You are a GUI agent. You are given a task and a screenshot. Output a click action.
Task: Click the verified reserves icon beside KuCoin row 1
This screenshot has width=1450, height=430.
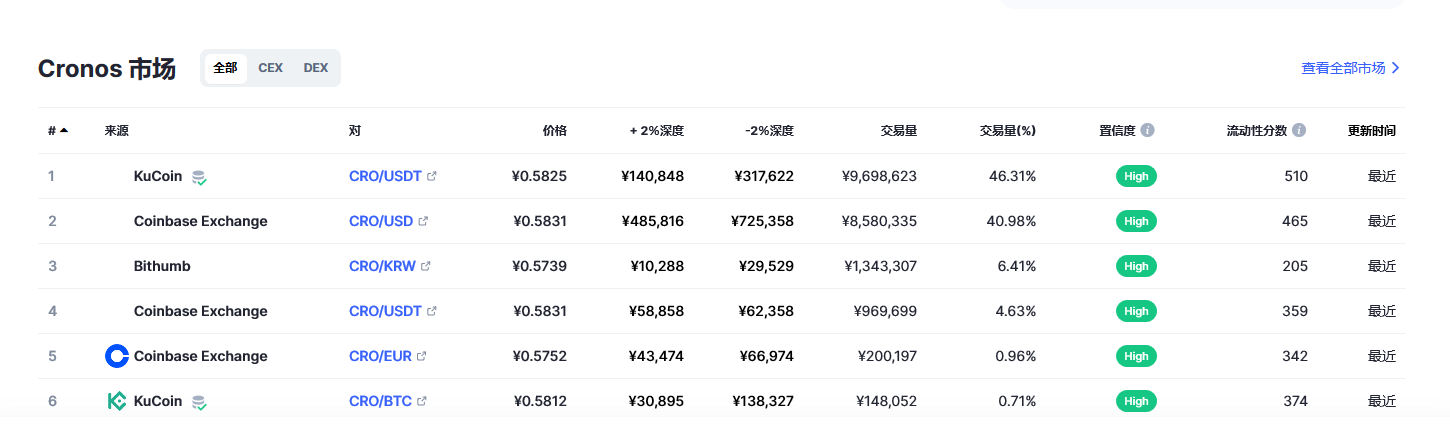coord(199,177)
